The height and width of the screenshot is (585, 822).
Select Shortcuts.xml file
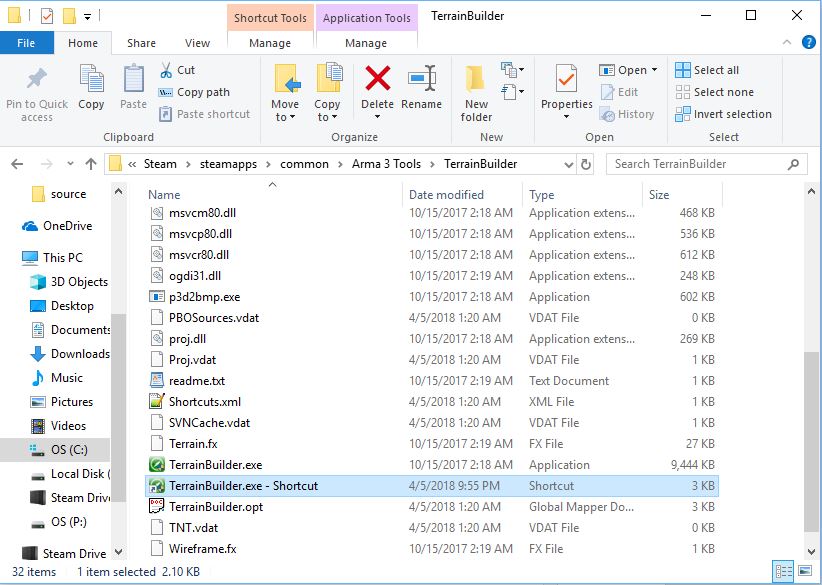coord(205,402)
